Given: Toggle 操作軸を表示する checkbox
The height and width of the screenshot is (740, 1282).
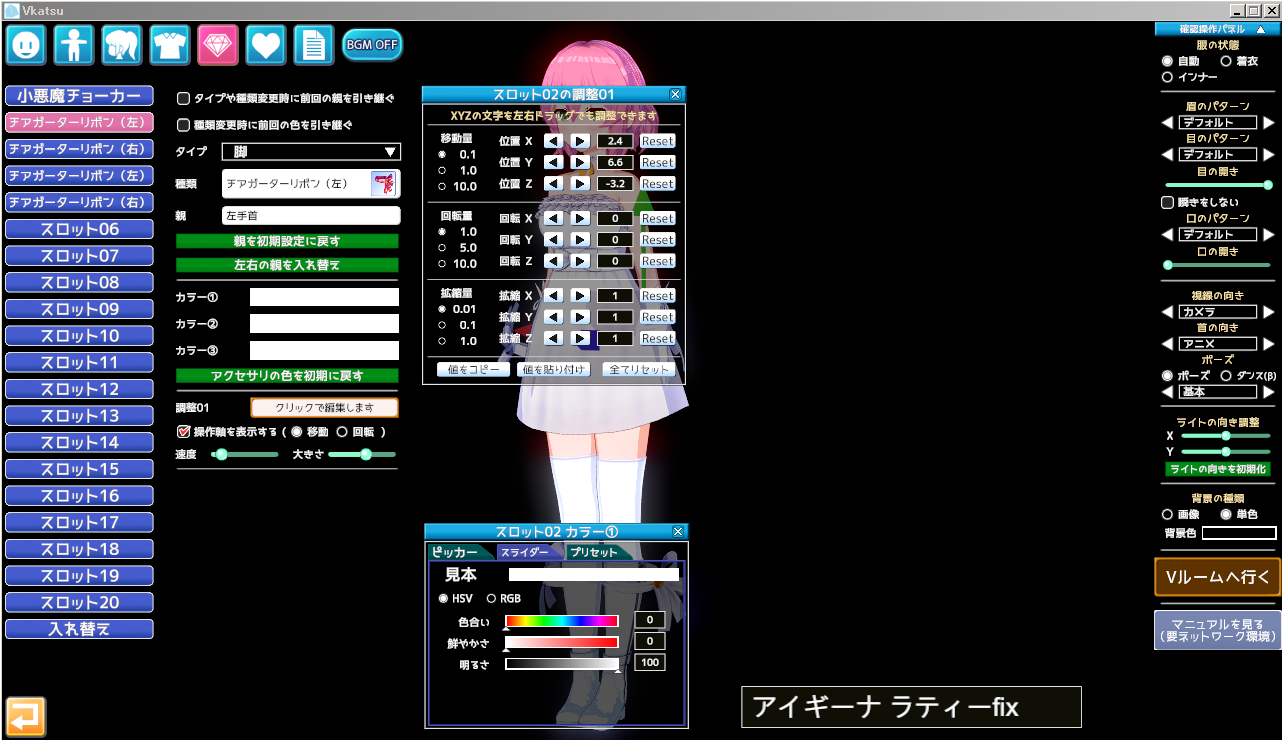Looking at the screenshot, I should click(183, 432).
